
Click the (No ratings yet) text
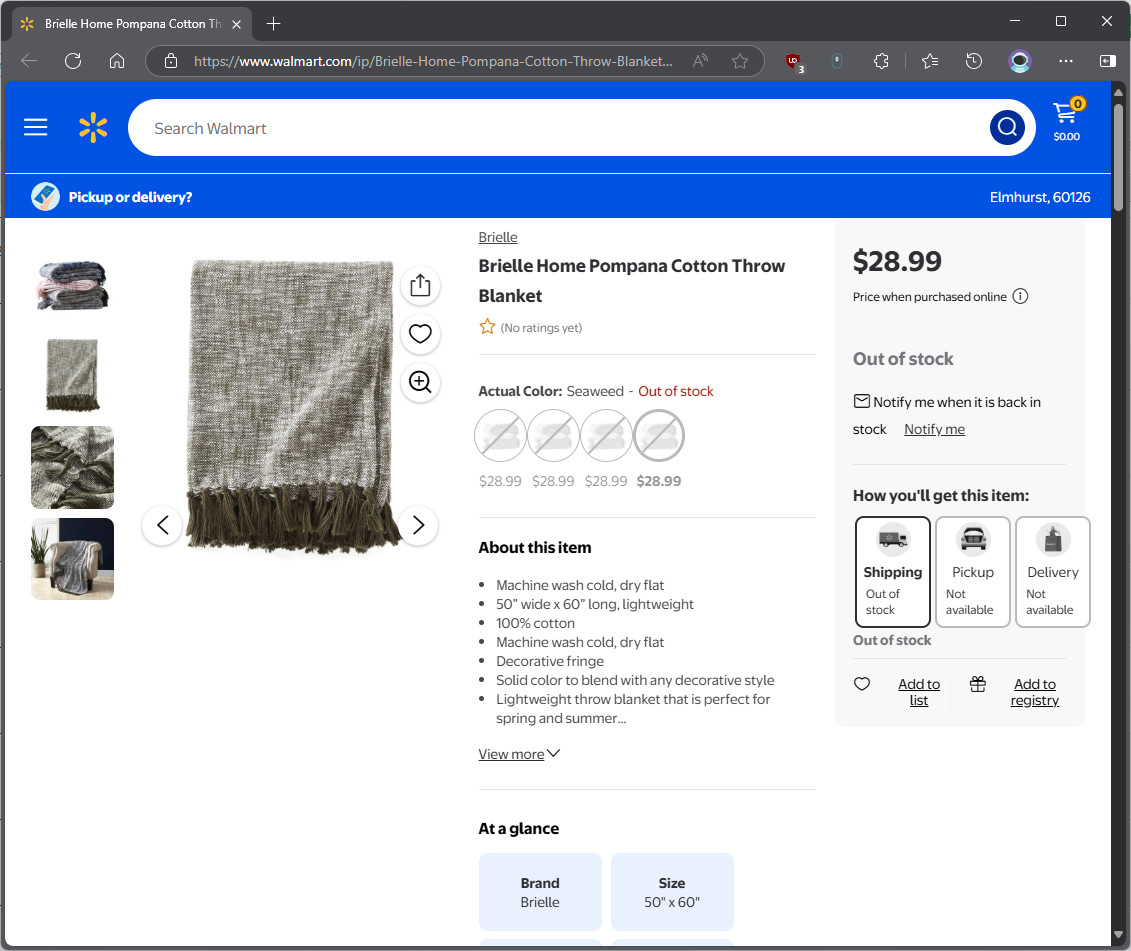(541, 328)
